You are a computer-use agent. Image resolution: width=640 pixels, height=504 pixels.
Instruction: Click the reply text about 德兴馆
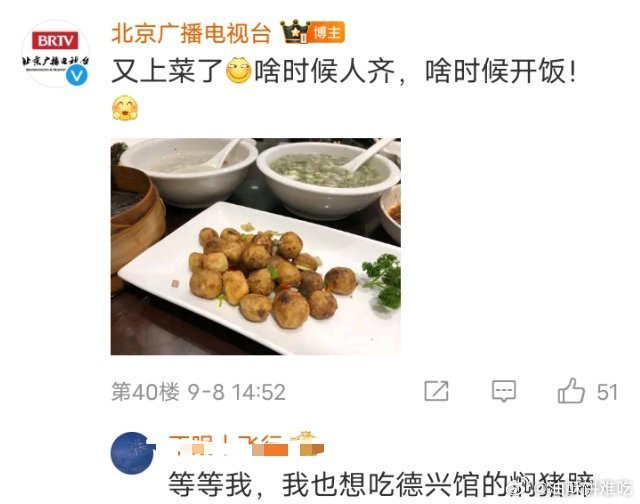(x=381, y=484)
